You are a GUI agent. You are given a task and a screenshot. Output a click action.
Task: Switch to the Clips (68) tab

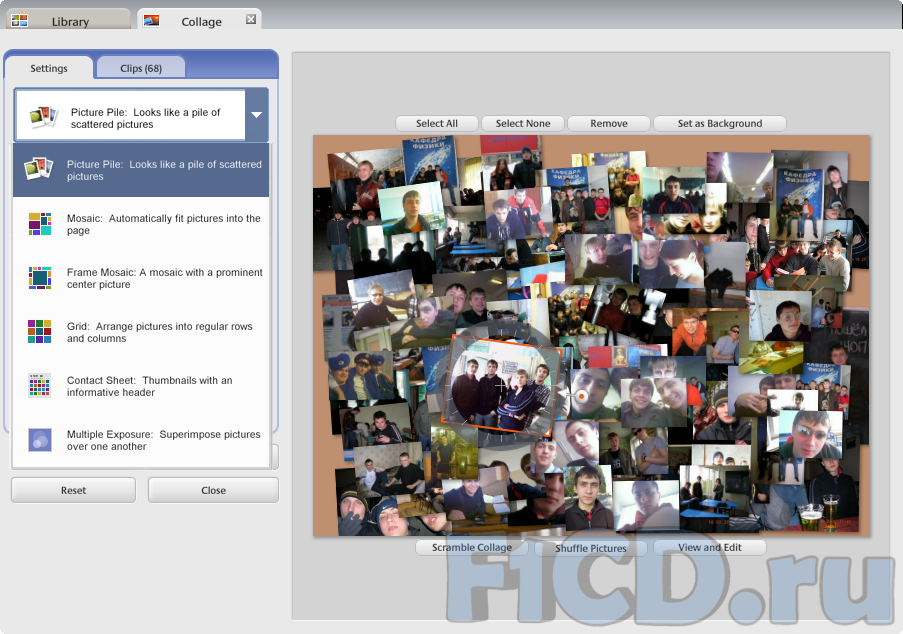141,68
